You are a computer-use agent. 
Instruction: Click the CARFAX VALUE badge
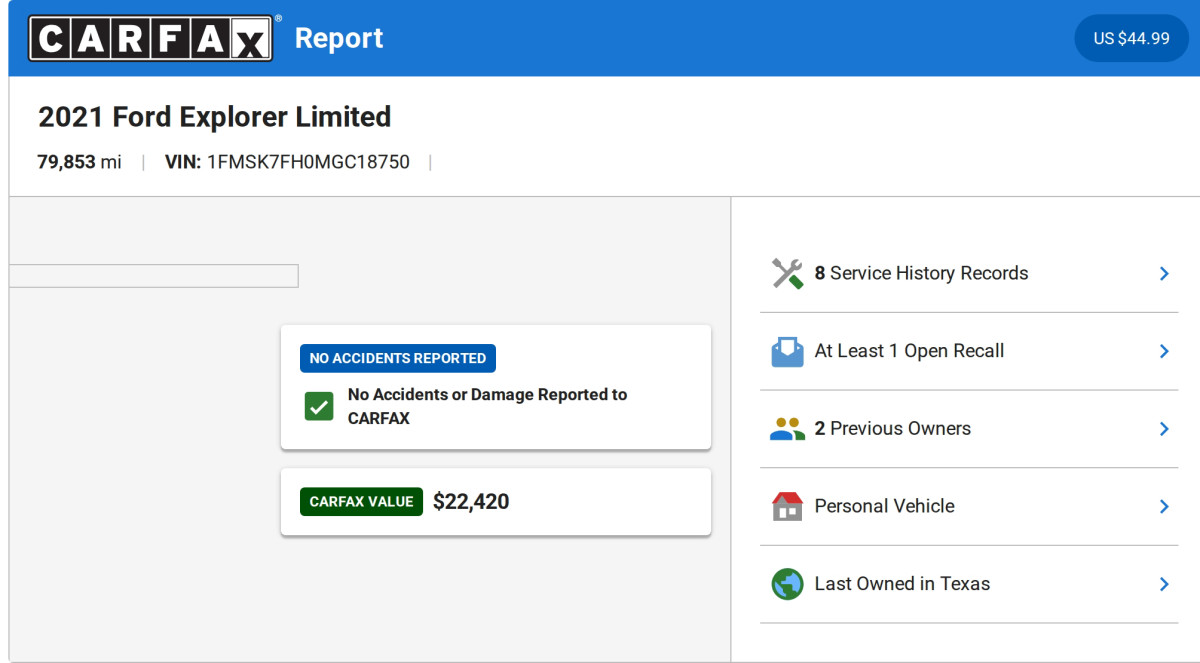point(361,502)
